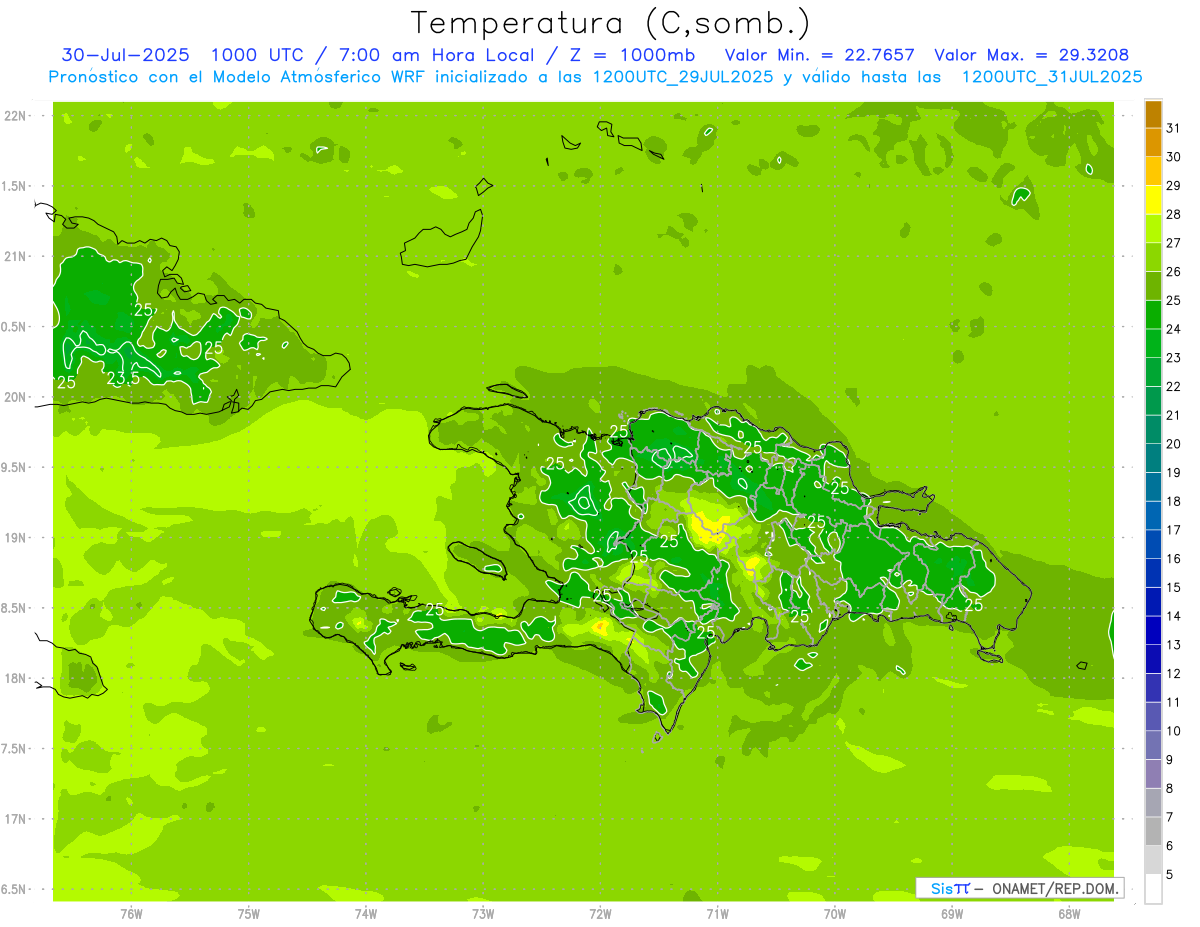
Task: Click the legend value "31"
Action: pyautogui.click(x=1173, y=128)
